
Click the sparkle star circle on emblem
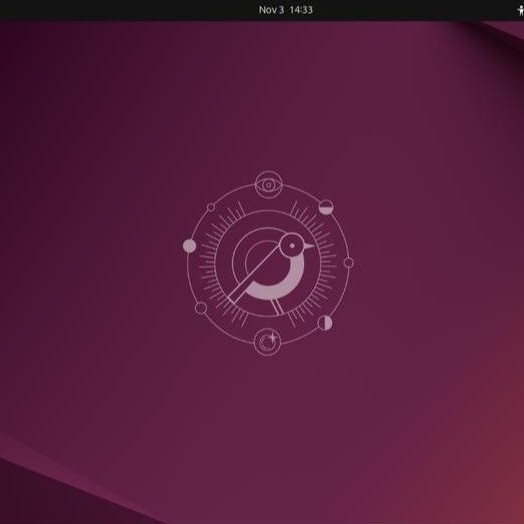pyautogui.click(x=267, y=342)
